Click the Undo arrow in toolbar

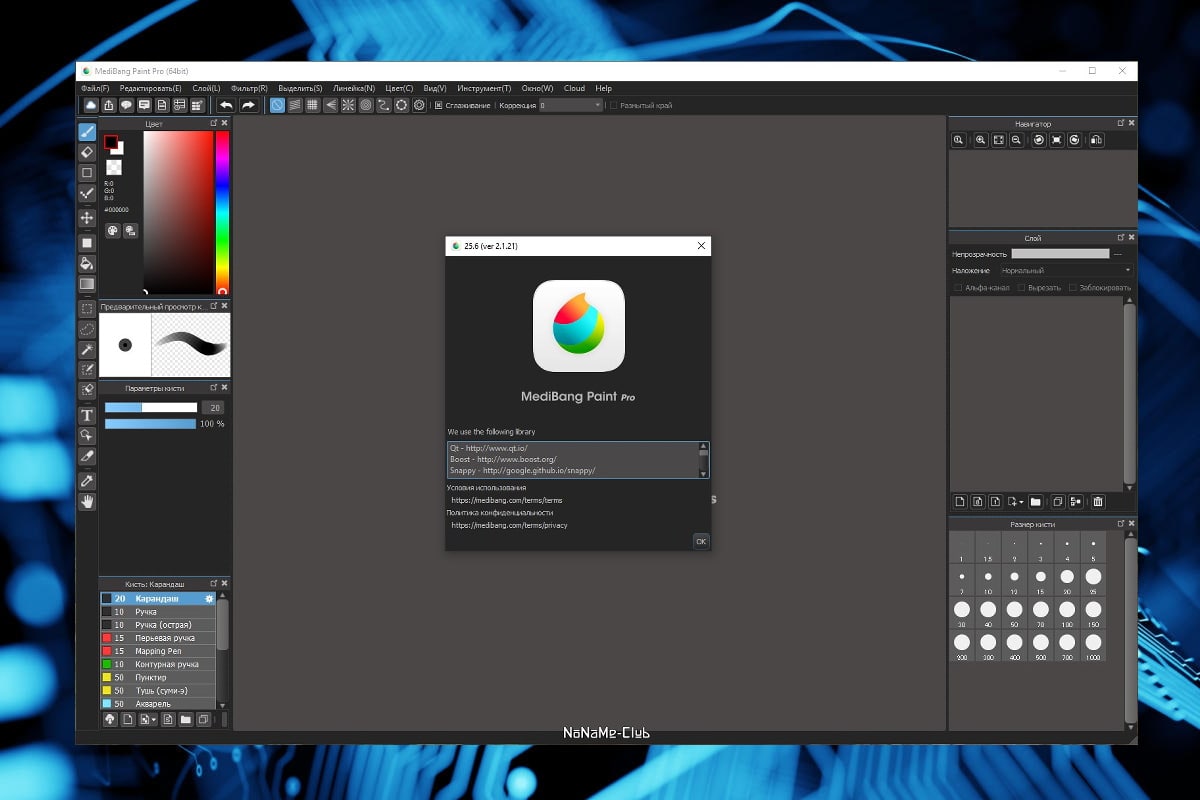(x=226, y=105)
